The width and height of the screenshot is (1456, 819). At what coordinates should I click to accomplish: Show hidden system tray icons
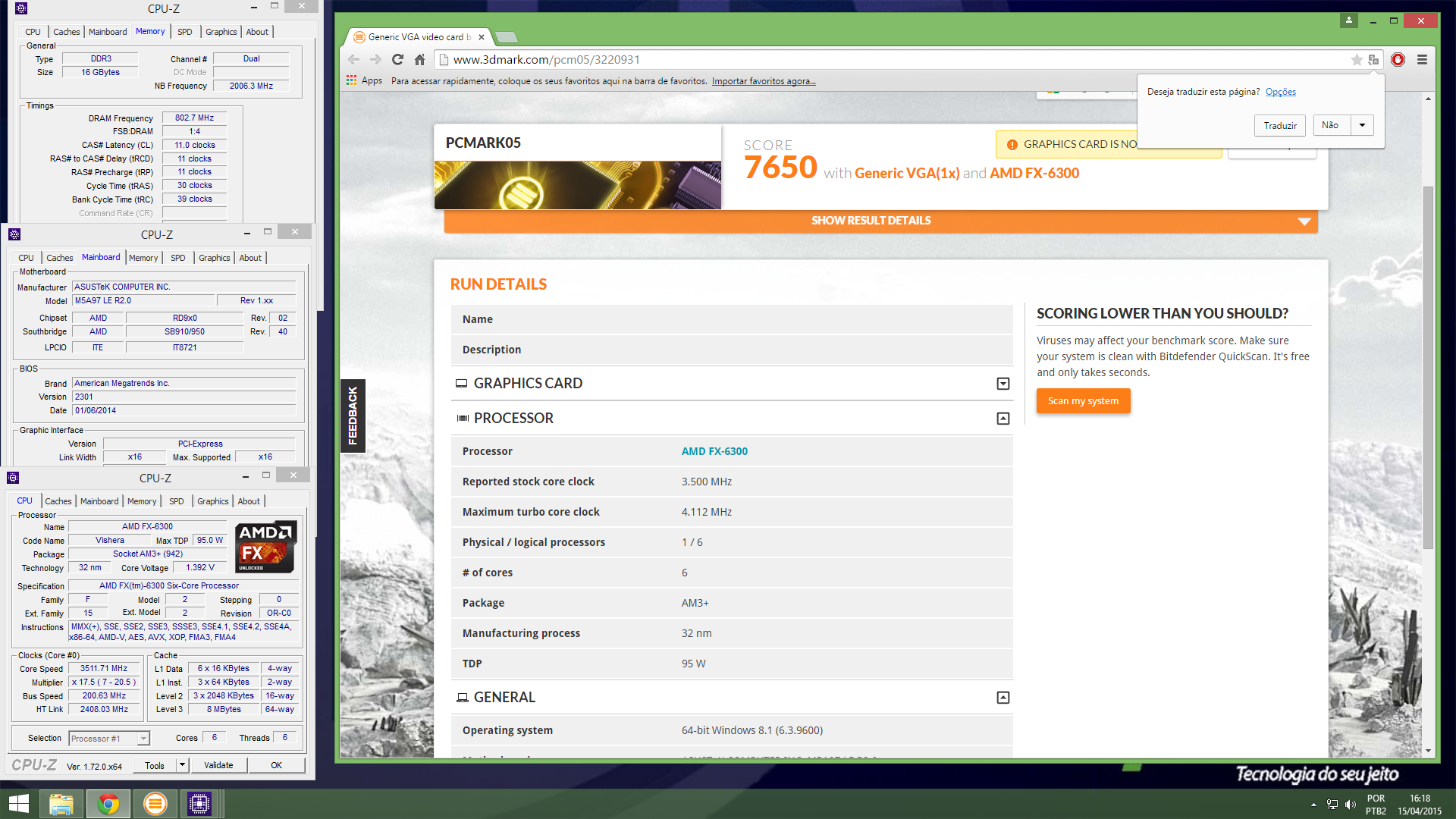tap(1313, 805)
